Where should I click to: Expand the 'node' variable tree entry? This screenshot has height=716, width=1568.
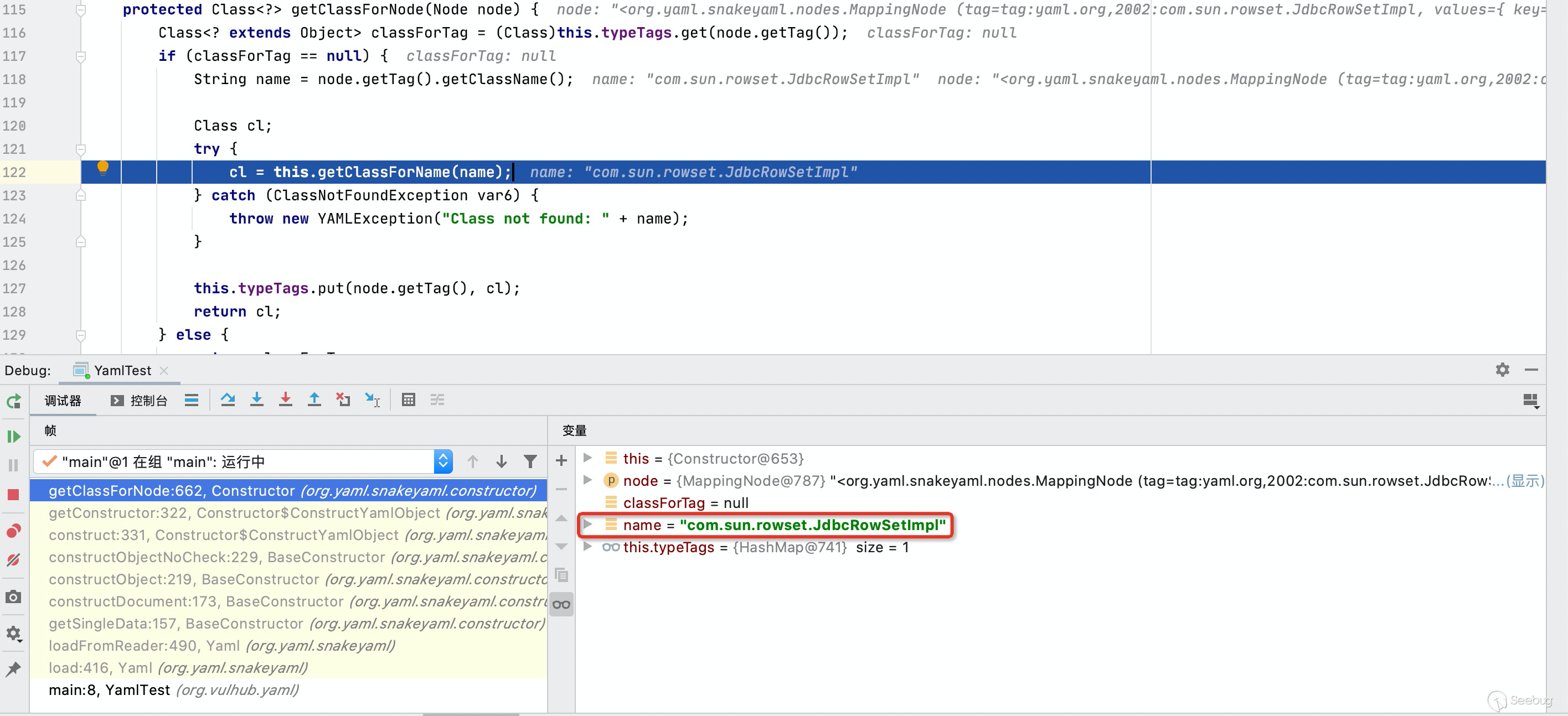click(587, 480)
